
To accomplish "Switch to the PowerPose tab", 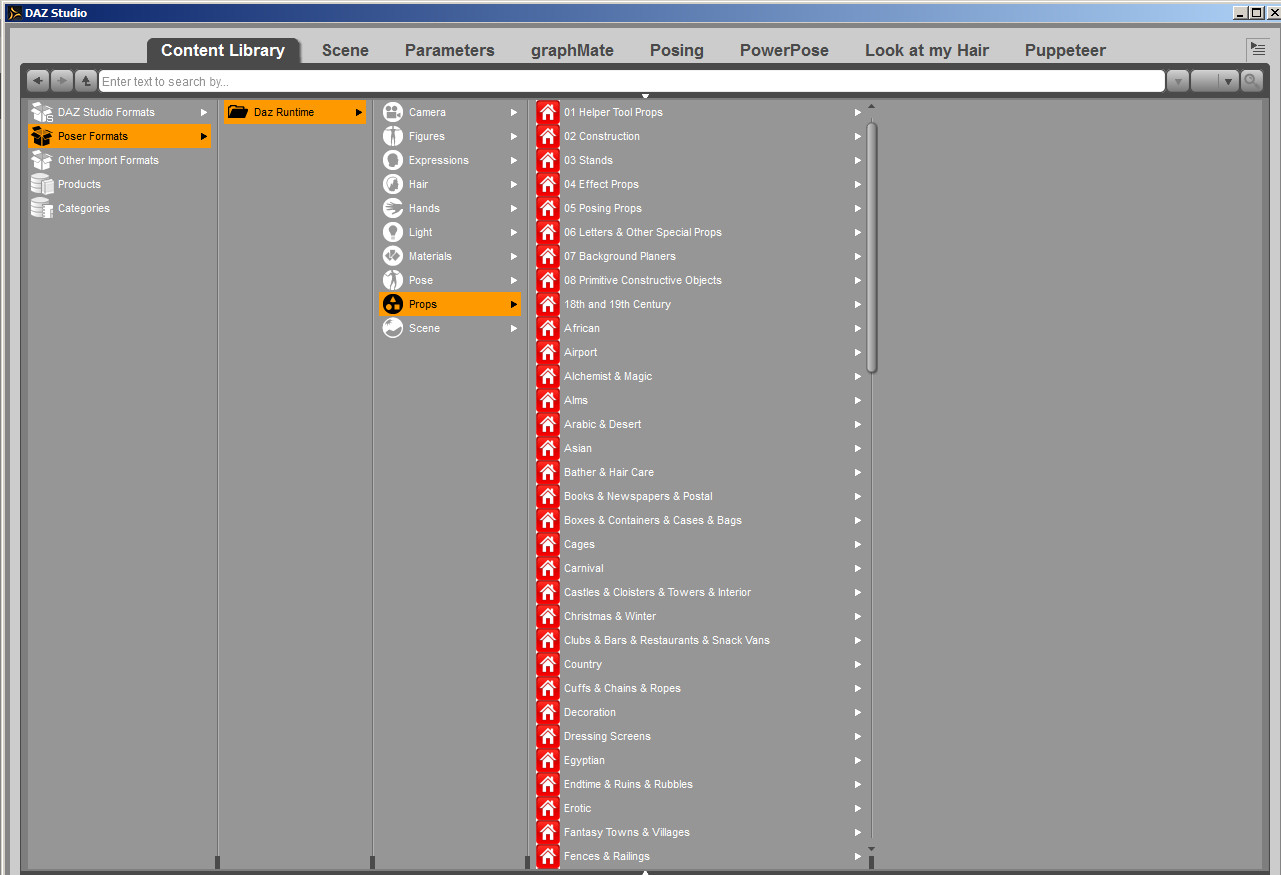I will click(x=784, y=50).
